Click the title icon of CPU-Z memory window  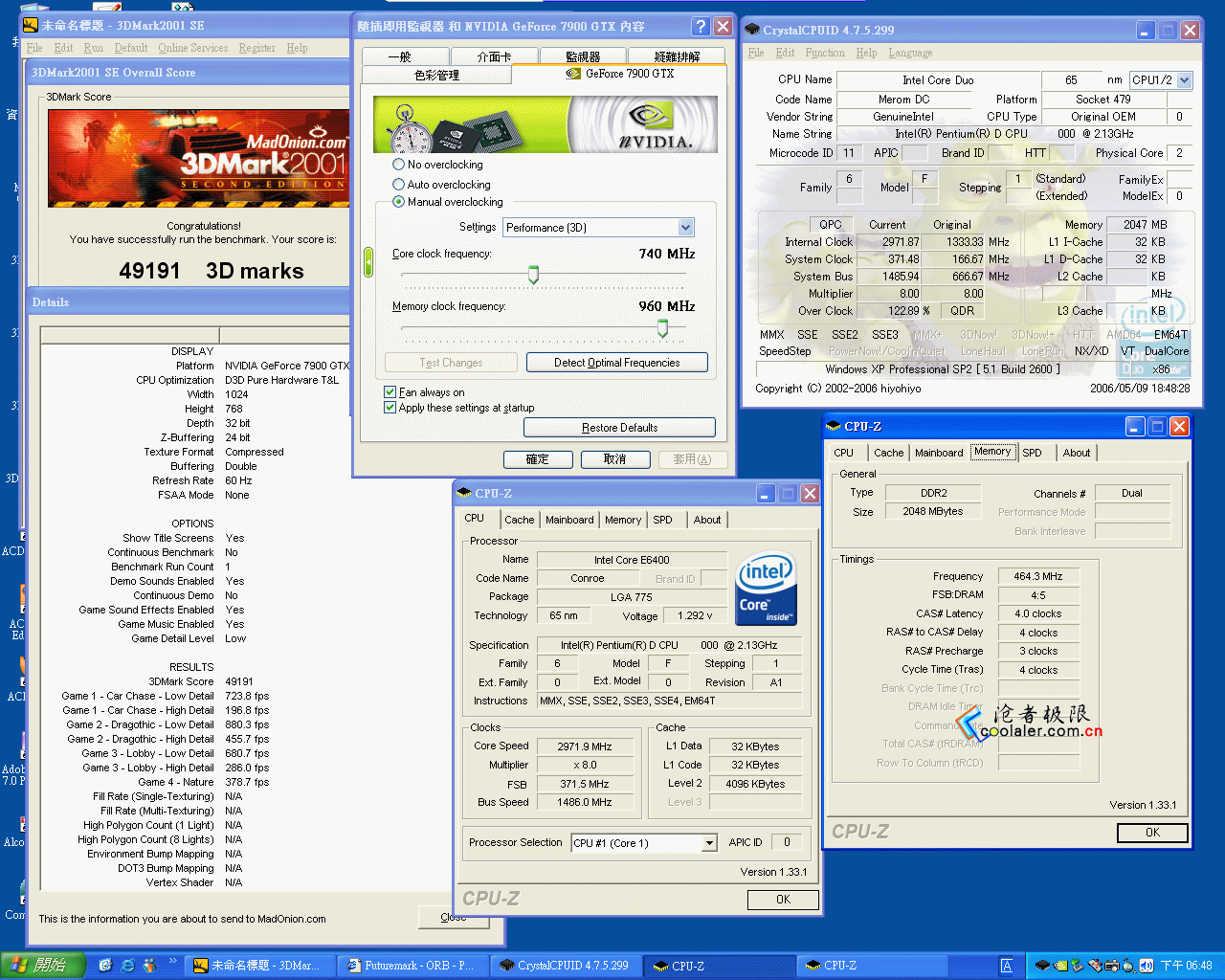pos(834,426)
